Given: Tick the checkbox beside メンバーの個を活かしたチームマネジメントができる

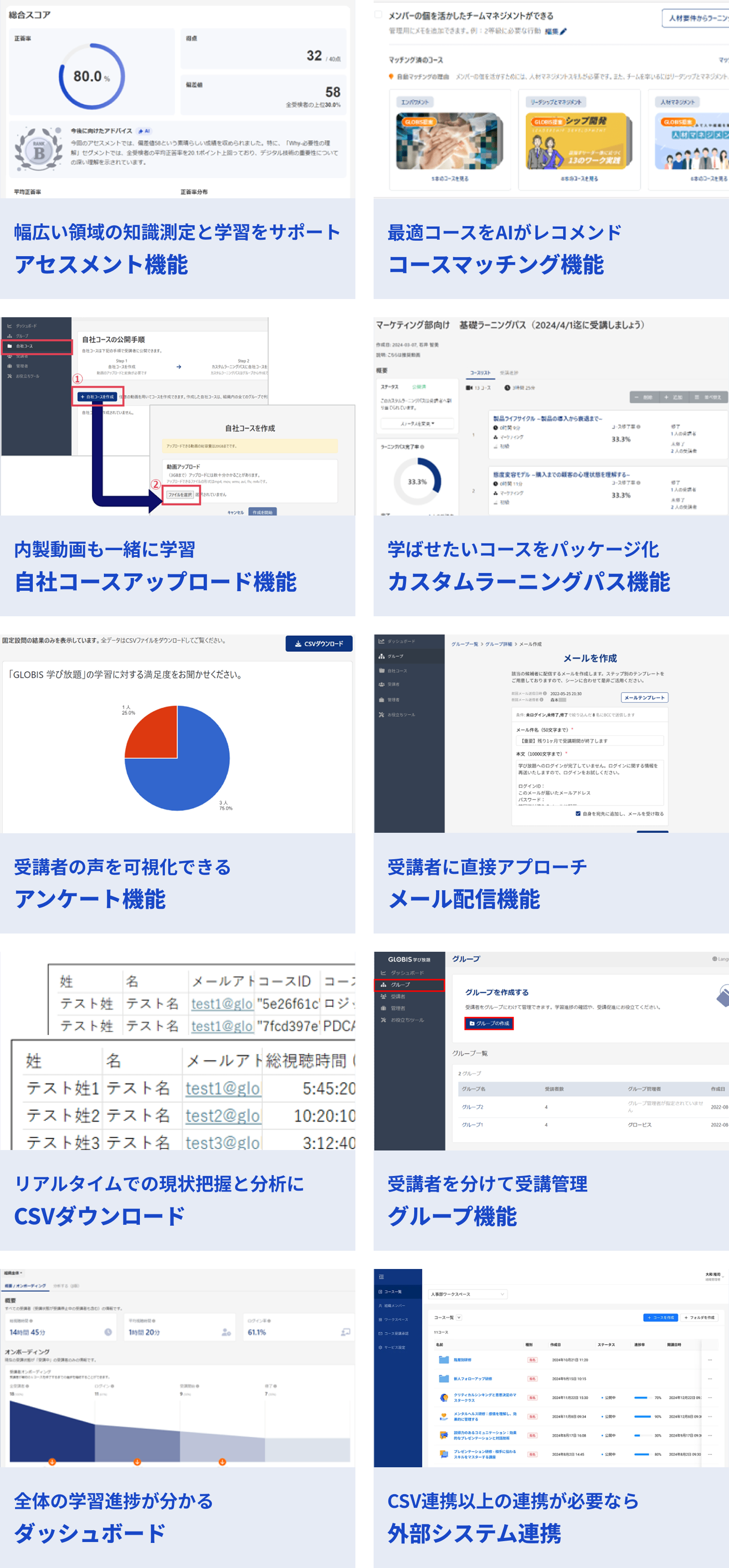Looking at the screenshot, I should point(379,15).
